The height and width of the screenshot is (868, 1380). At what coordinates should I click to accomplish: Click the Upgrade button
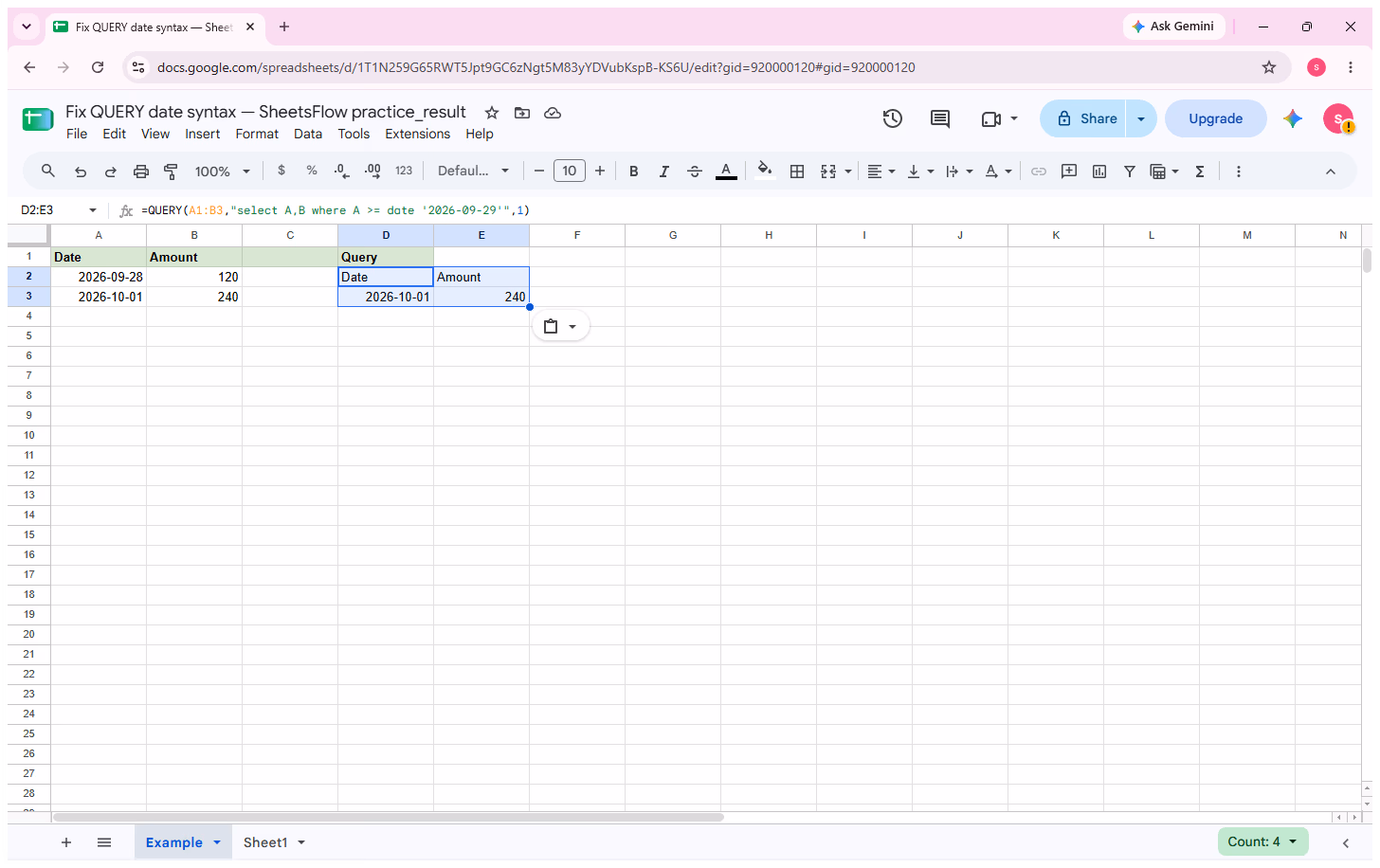pyautogui.click(x=1215, y=118)
